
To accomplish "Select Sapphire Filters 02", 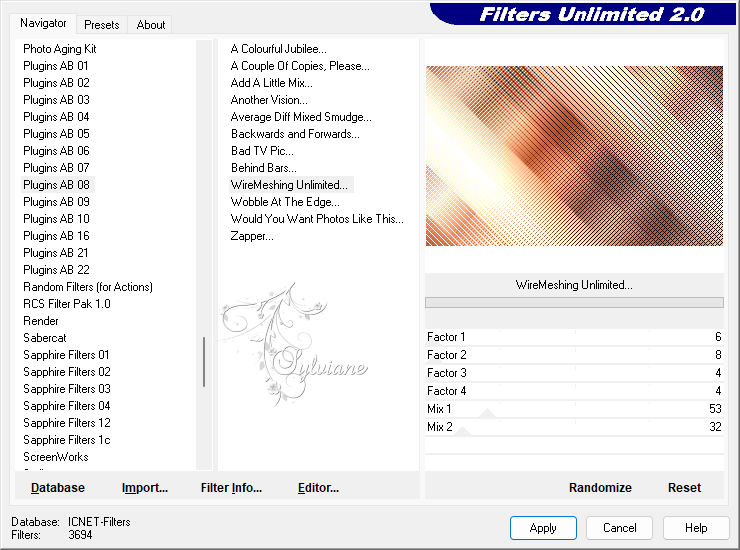I will 67,372.
